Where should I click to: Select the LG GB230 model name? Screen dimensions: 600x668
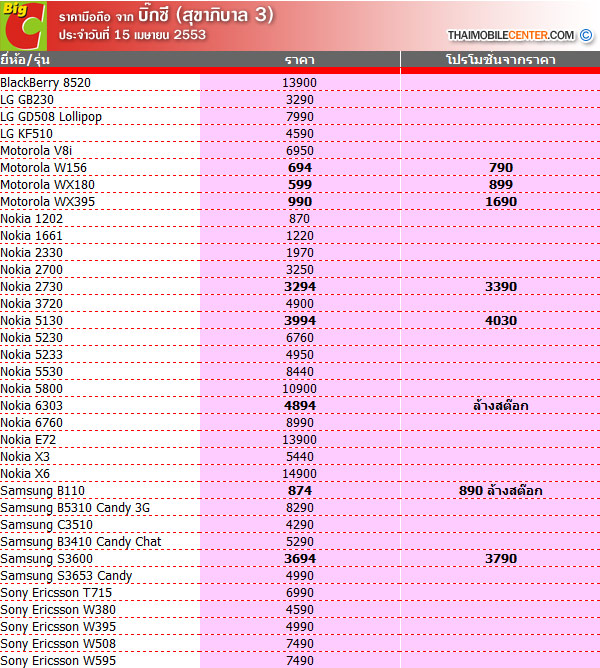tap(27, 100)
